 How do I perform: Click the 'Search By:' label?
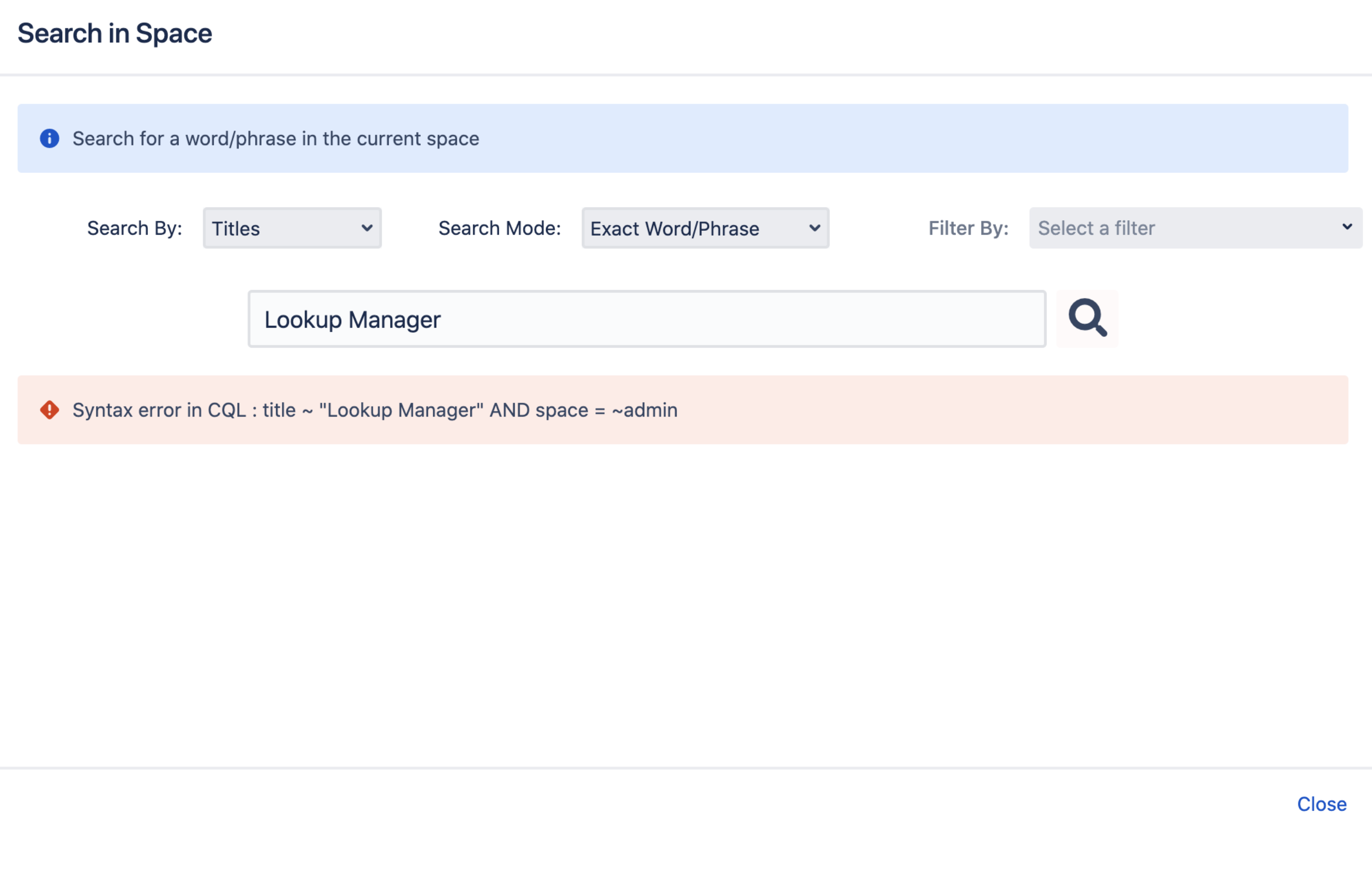coord(134,228)
